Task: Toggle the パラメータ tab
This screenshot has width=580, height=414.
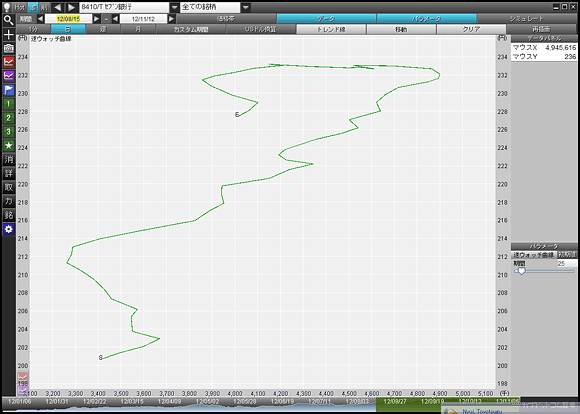Action: tap(426, 18)
